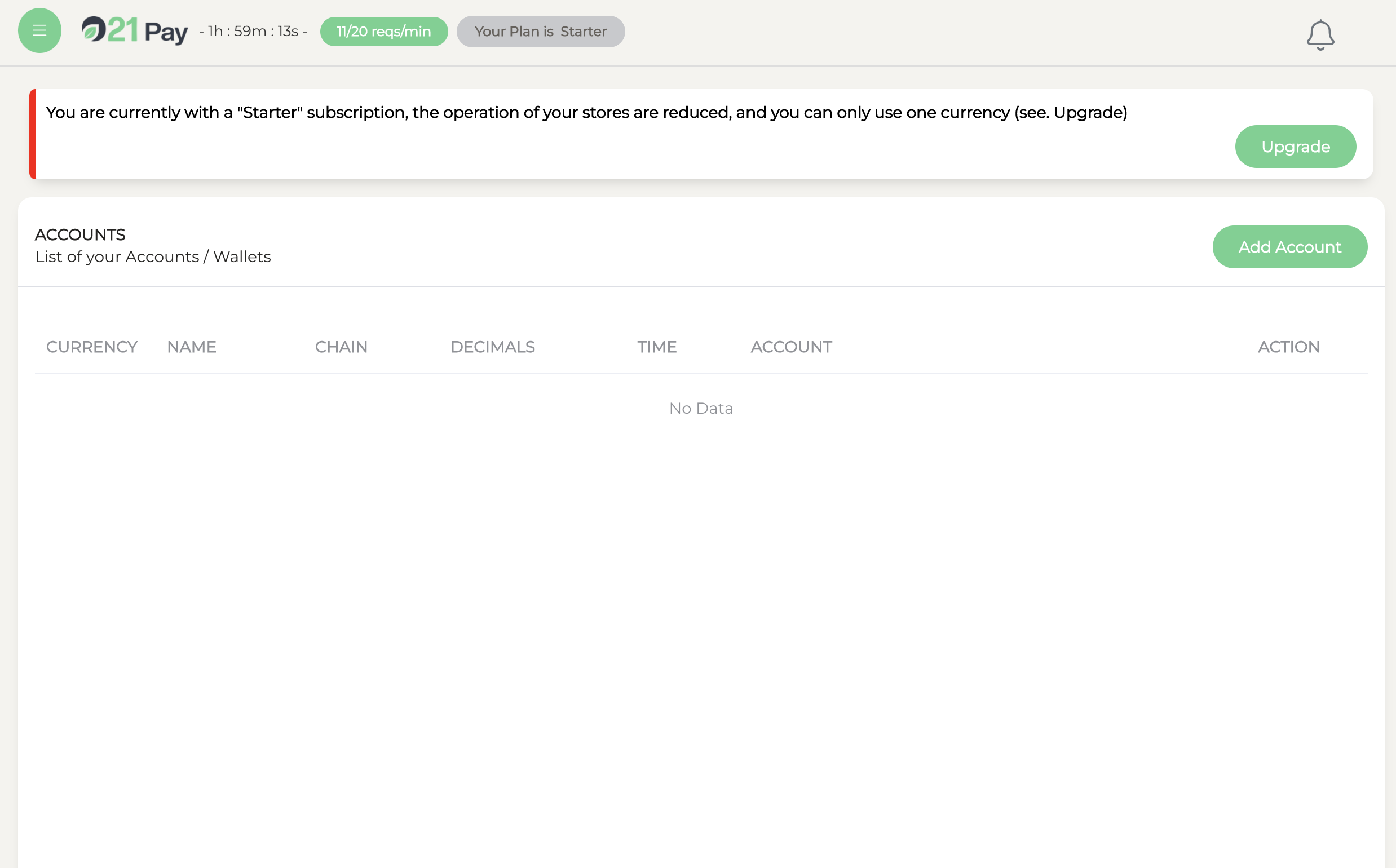Click the TIME column header
The width and height of the screenshot is (1396, 868).
coord(656,347)
